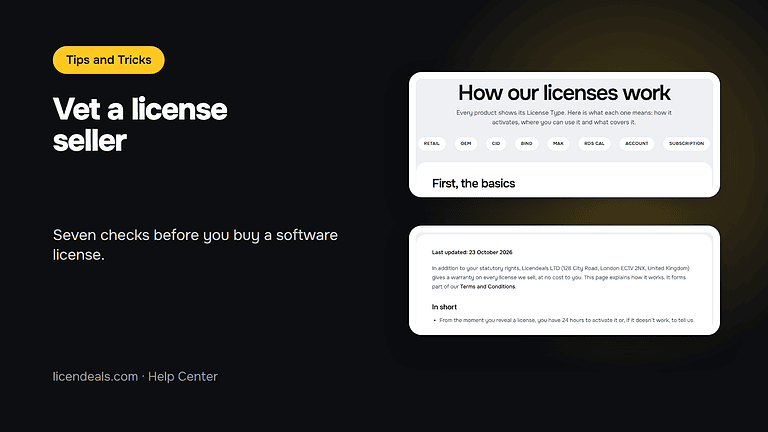Click the licendeals.com Help Center footer text
The height and width of the screenshot is (432, 768).
coord(135,376)
